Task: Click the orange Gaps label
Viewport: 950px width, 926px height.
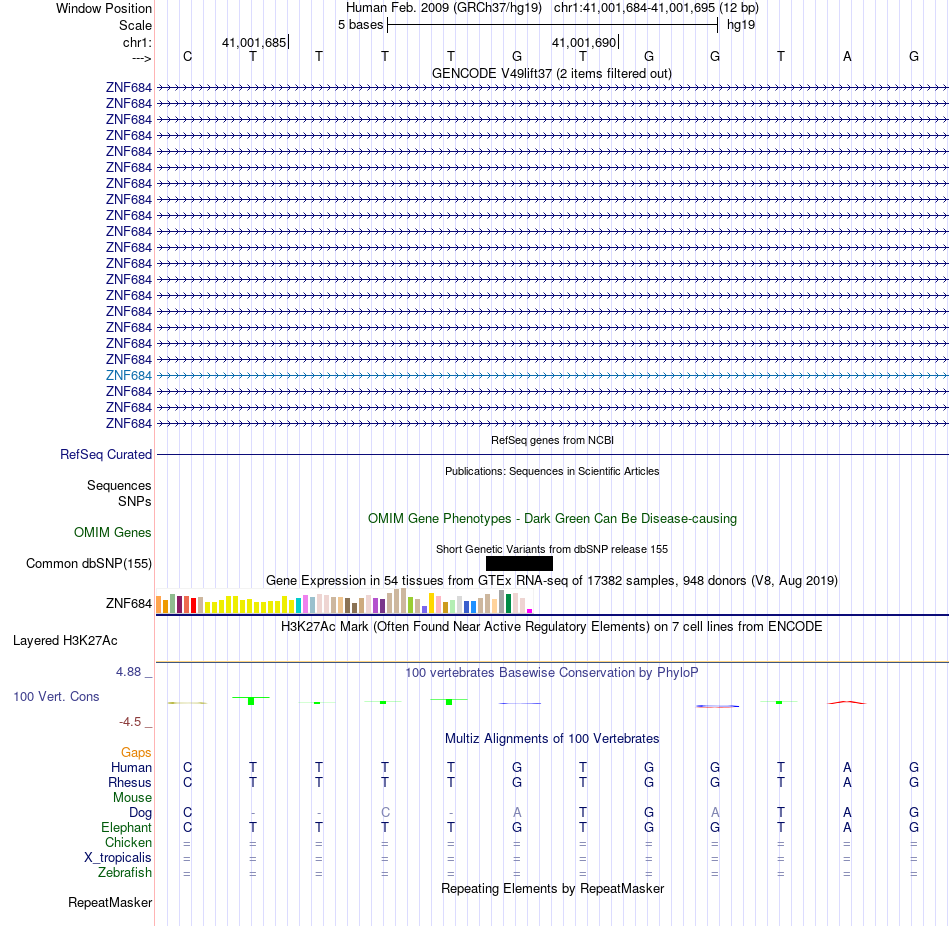Action: [x=136, y=752]
